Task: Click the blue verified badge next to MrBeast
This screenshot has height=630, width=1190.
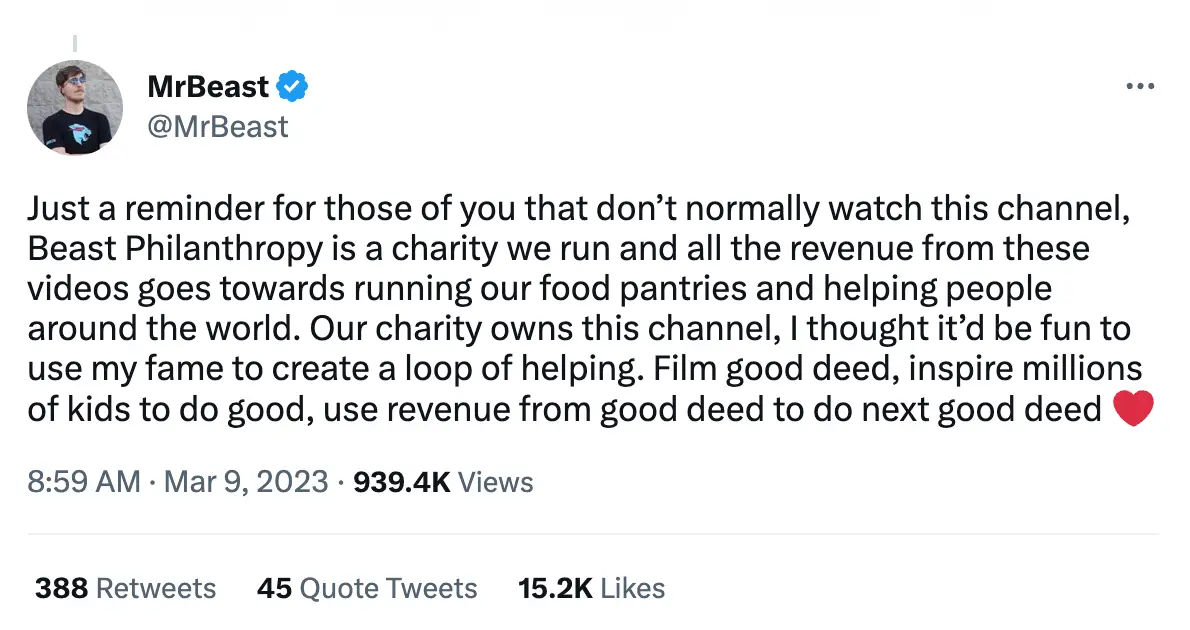Action: 291,86
